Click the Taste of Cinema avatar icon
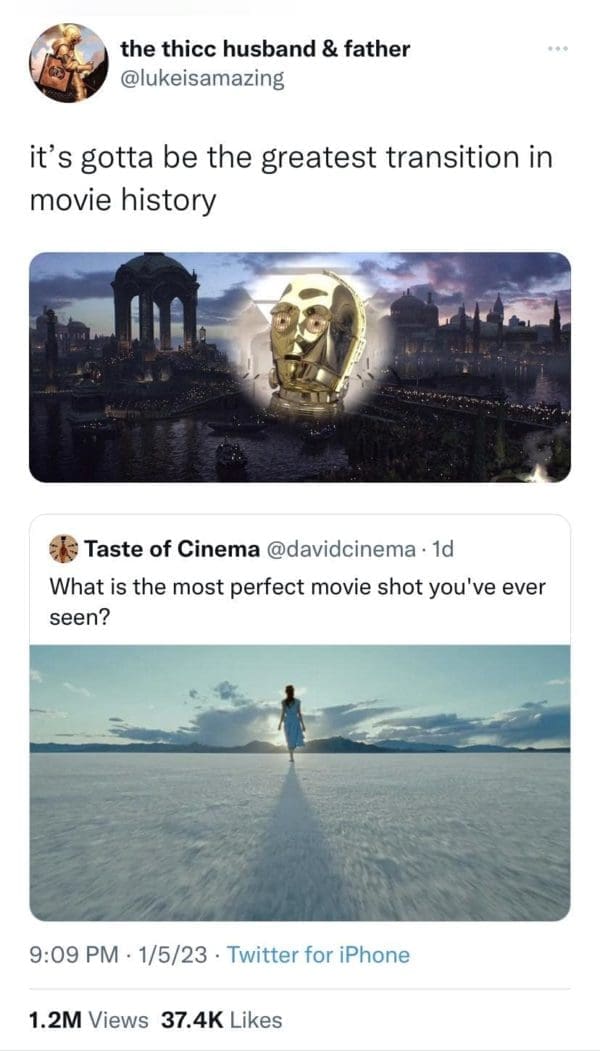The image size is (600, 1051). coord(64,549)
